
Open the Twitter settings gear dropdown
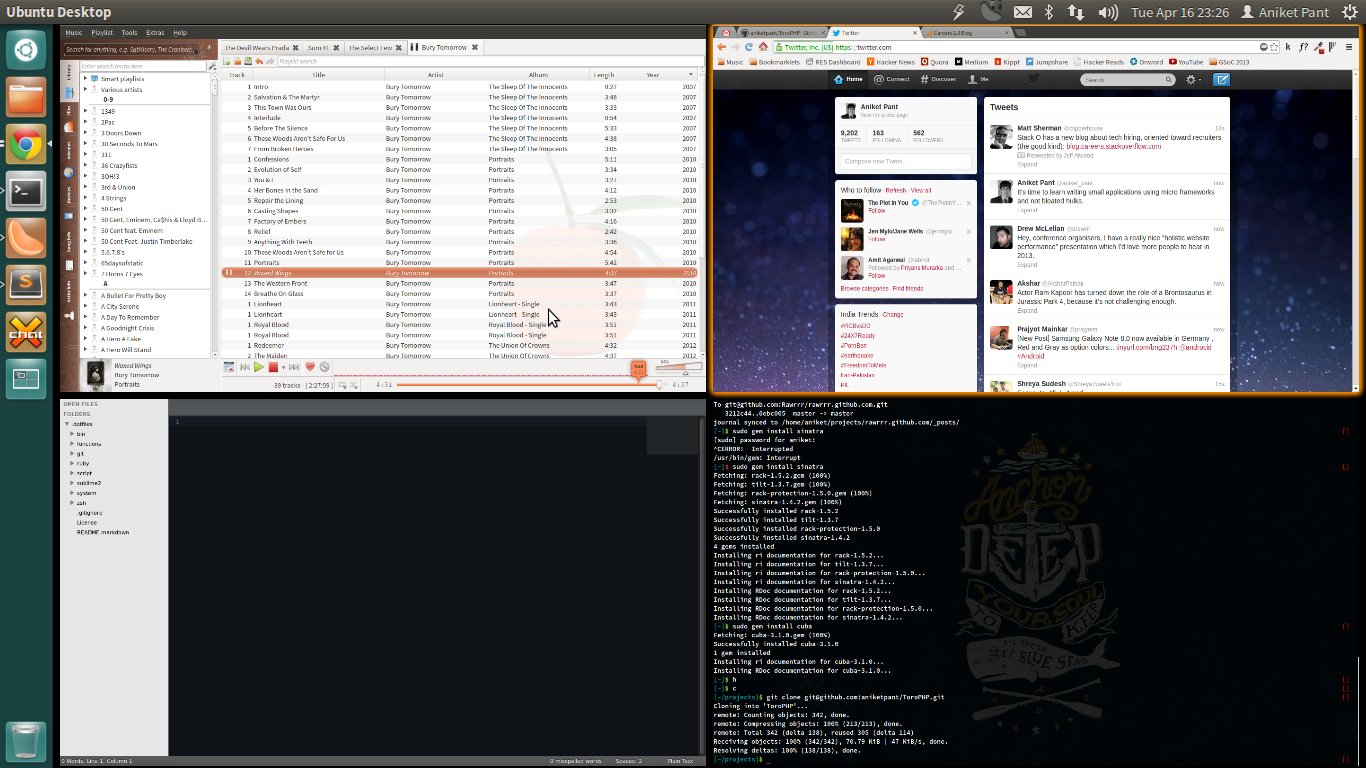1193,79
